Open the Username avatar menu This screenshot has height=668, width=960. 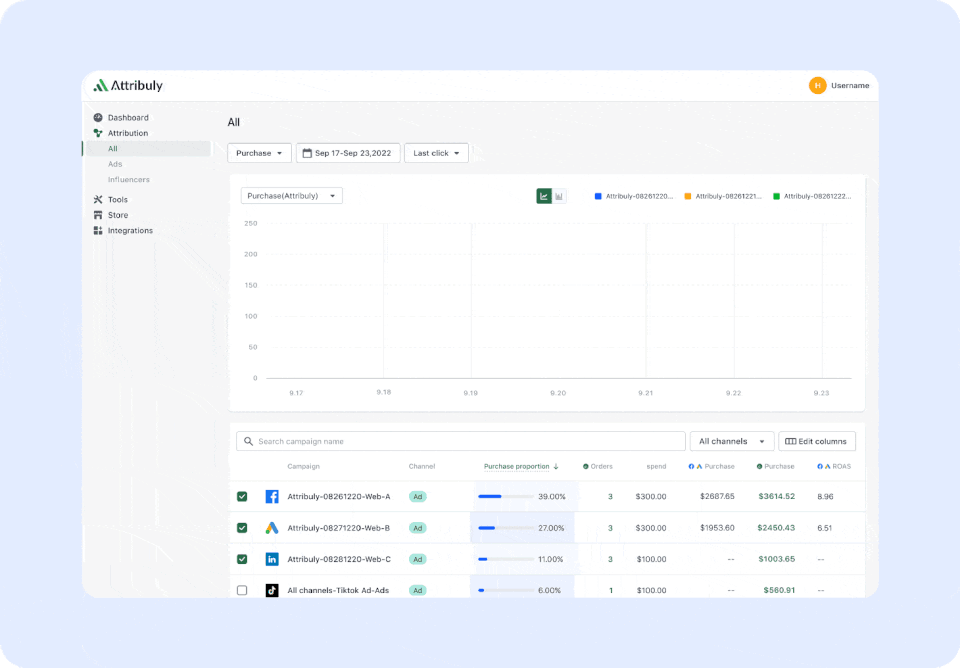coord(817,86)
